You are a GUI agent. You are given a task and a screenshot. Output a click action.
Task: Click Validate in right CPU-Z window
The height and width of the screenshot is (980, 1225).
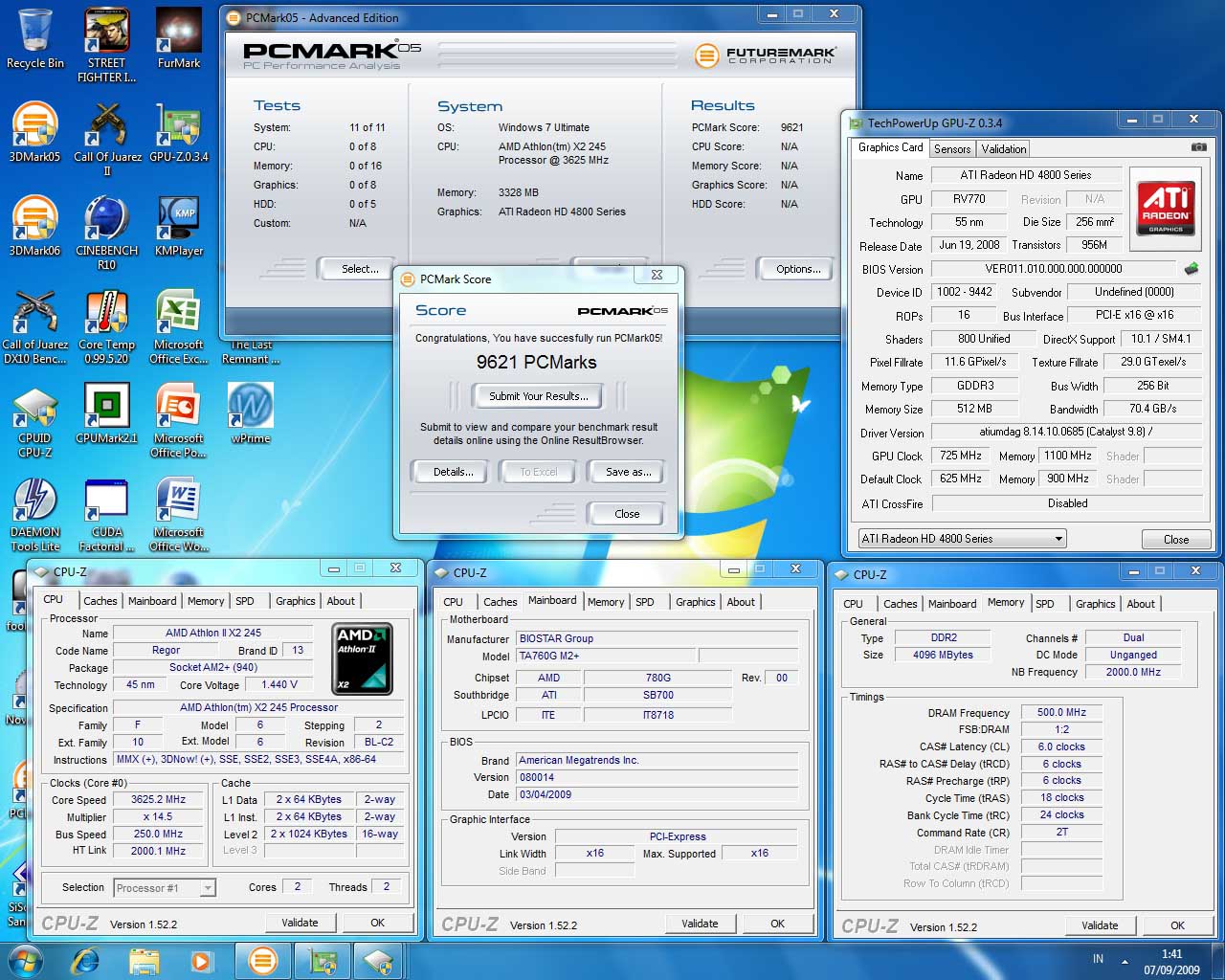1100,925
